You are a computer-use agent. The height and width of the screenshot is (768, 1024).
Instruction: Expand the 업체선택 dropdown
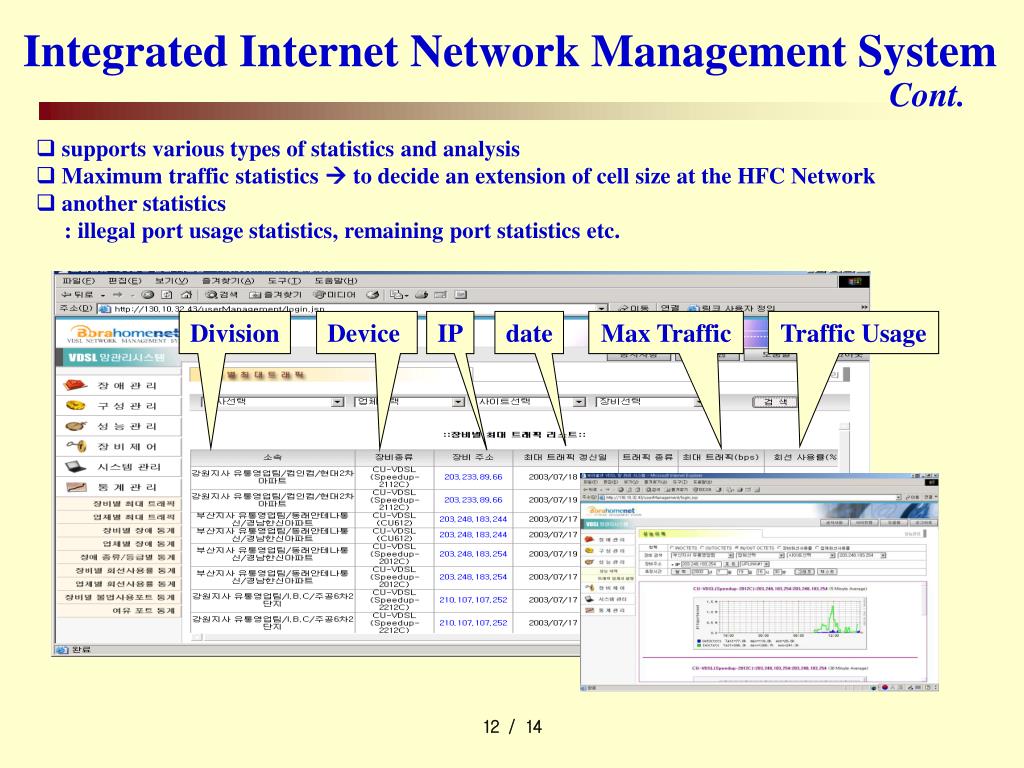point(458,402)
